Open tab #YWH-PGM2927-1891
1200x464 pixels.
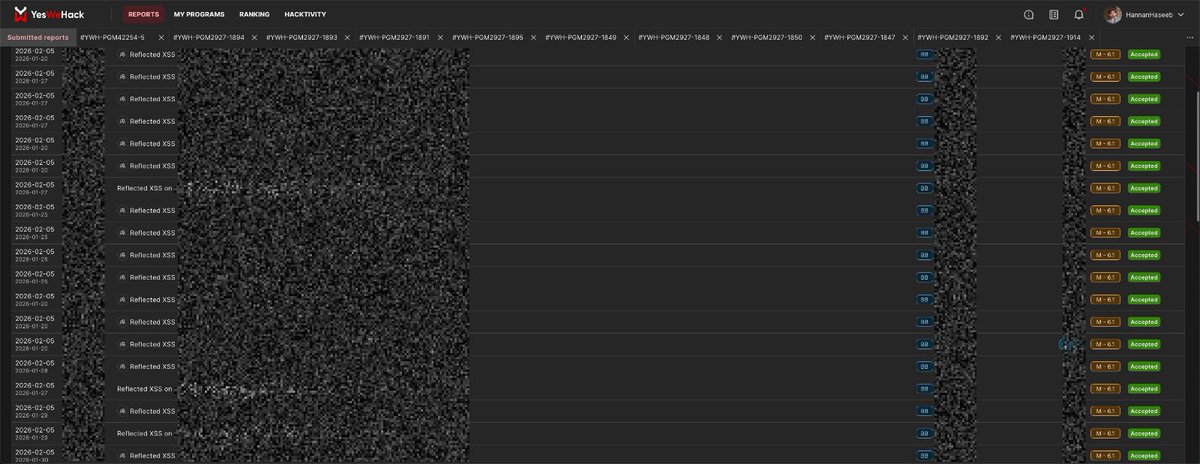pyautogui.click(x=392, y=37)
